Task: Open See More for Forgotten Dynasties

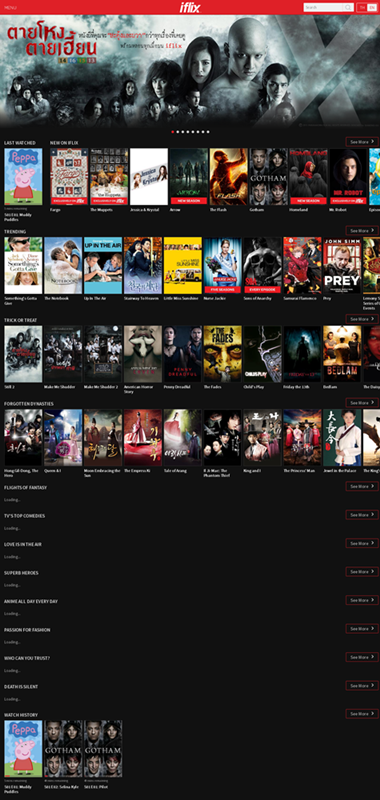Action: [362, 403]
